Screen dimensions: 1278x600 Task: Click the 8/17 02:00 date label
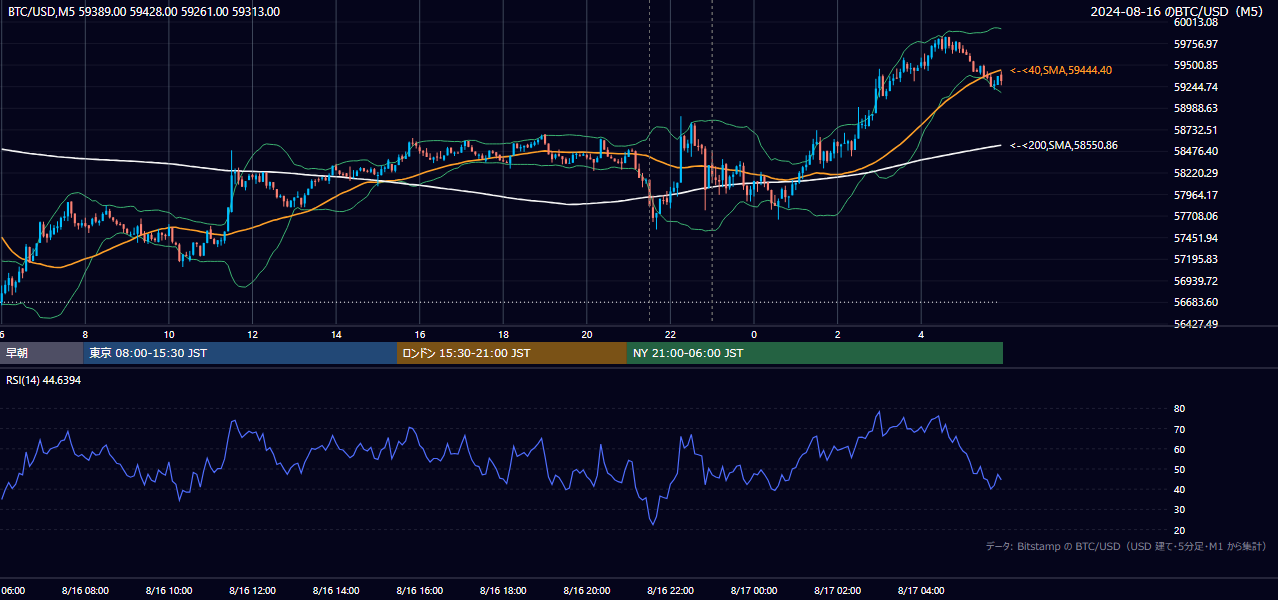click(x=838, y=591)
